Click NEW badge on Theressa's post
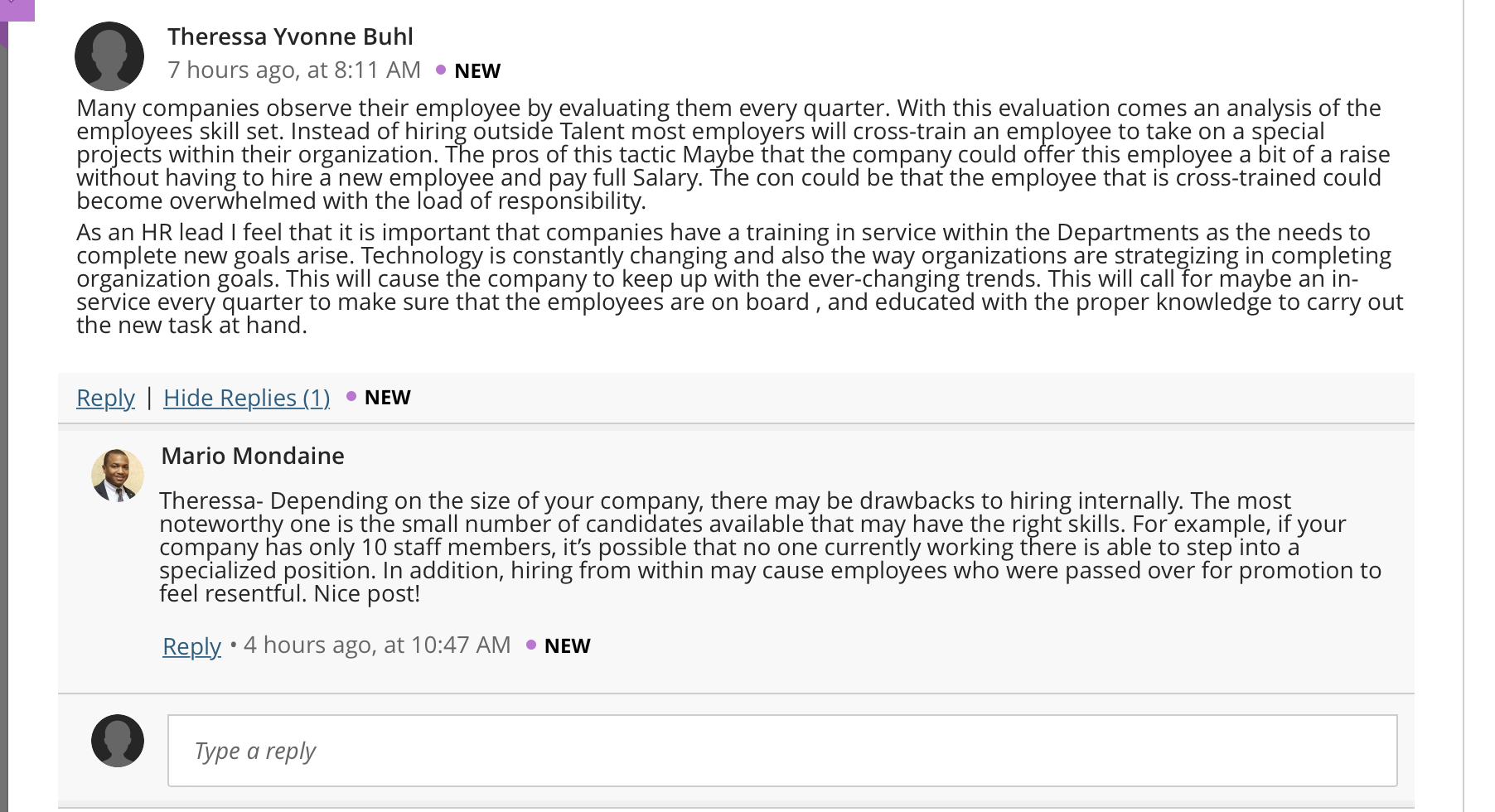The image size is (1495, 812). point(477,71)
